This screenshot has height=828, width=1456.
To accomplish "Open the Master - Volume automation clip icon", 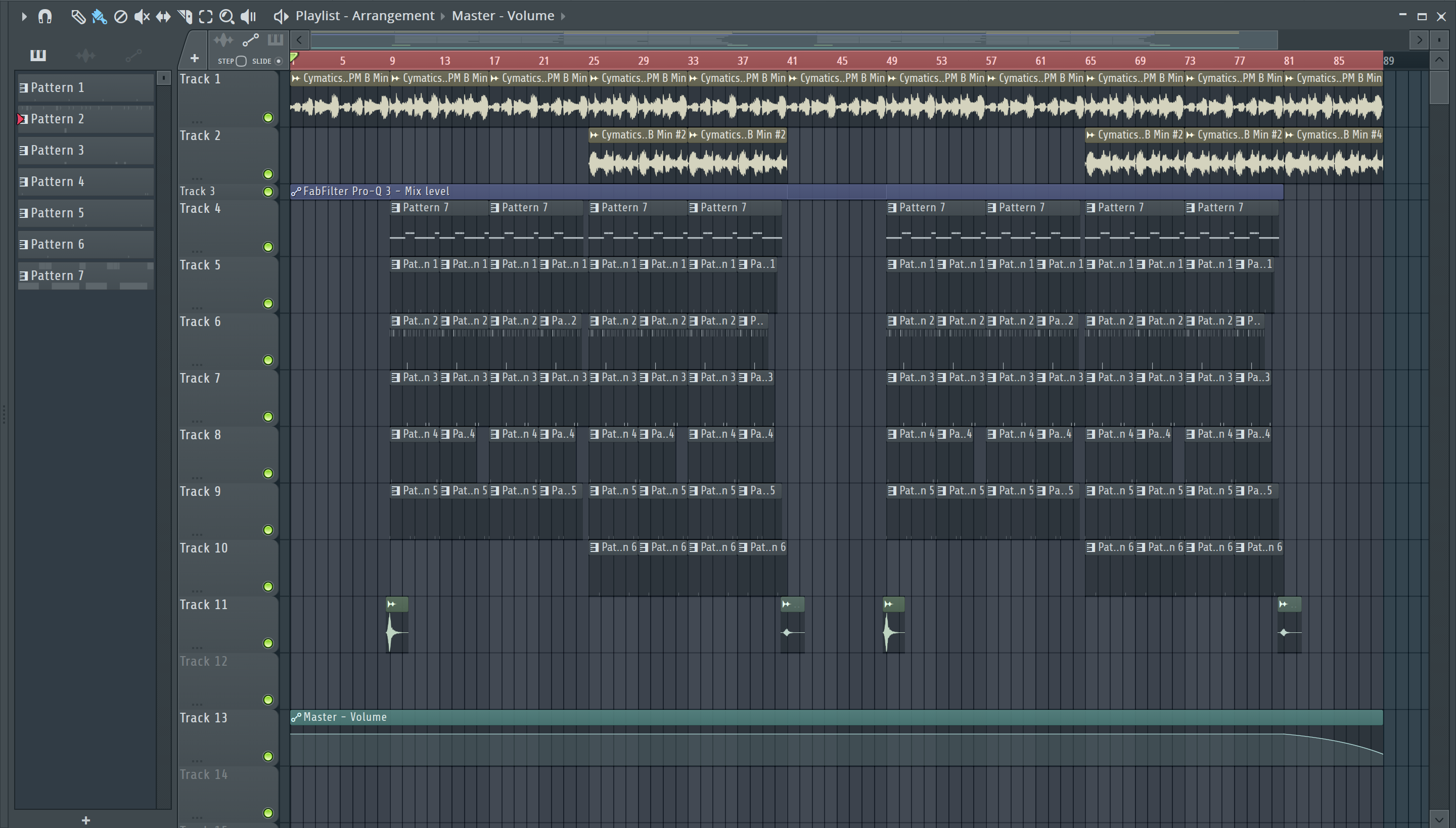I will tap(296, 718).
